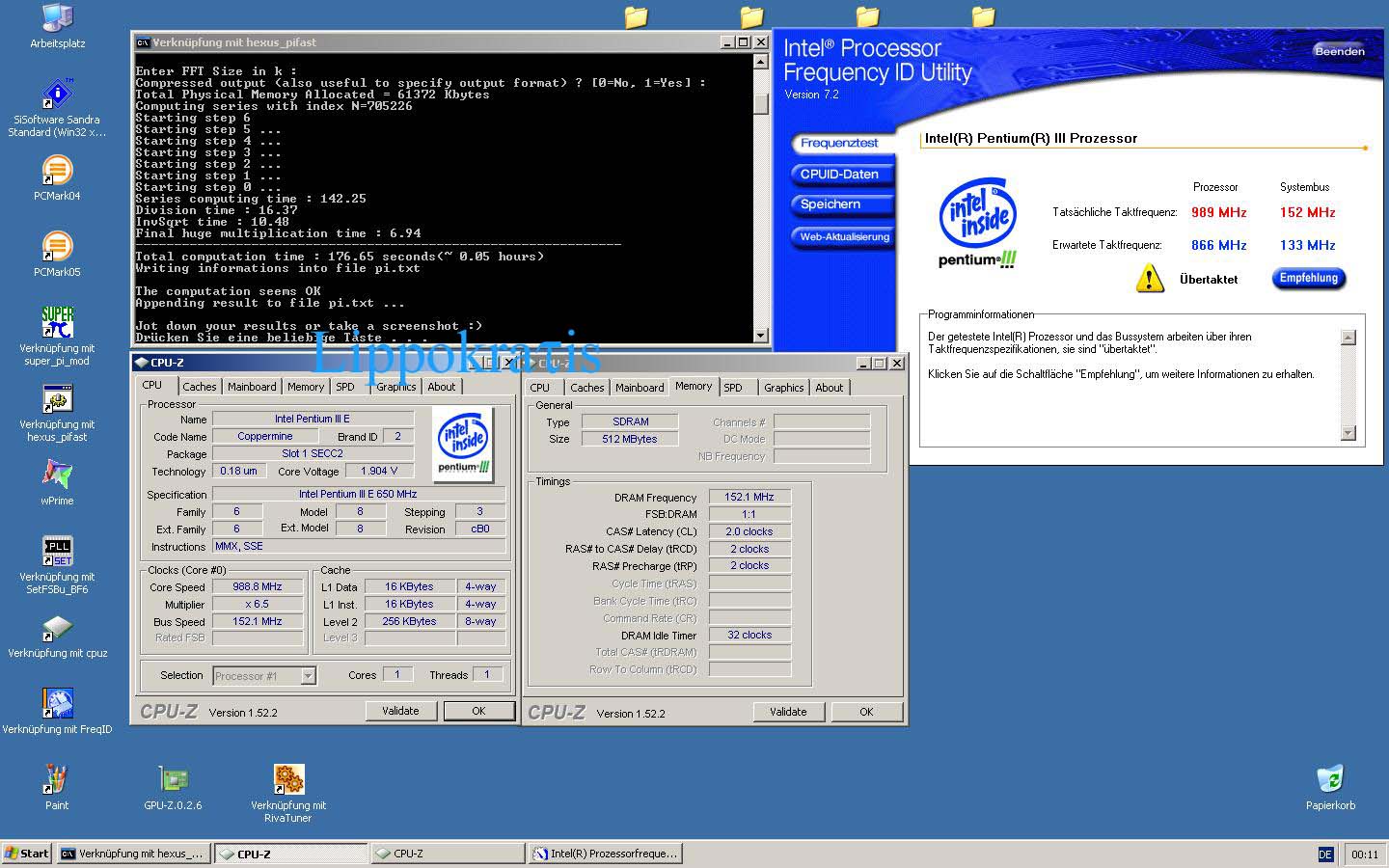Click the DRAM Idle Timer value 32 clocks

pyautogui.click(x=749, y=635)
